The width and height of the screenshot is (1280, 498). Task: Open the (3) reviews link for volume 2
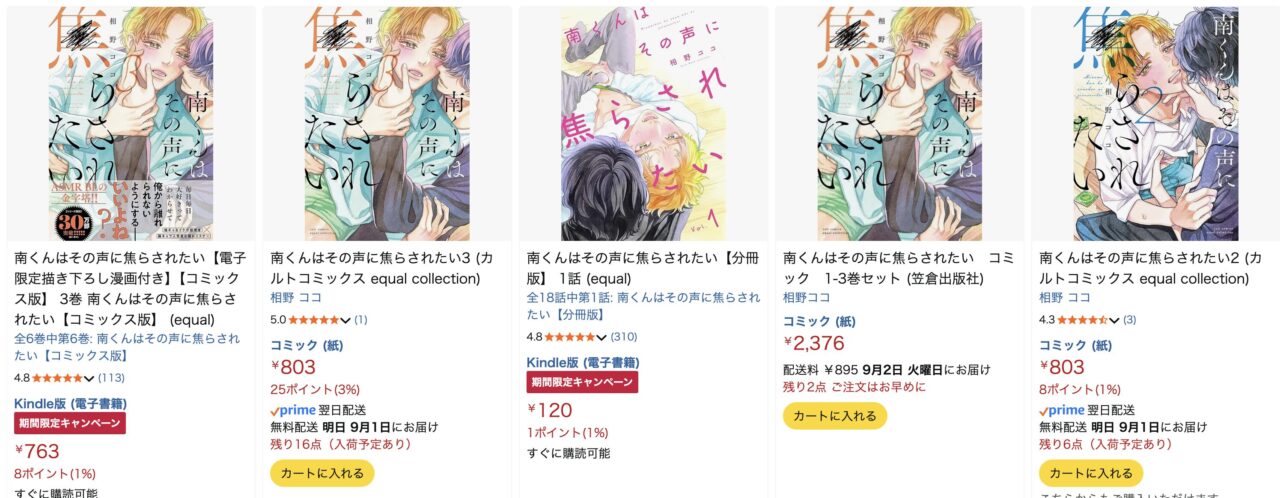[x=1129, y=320]
